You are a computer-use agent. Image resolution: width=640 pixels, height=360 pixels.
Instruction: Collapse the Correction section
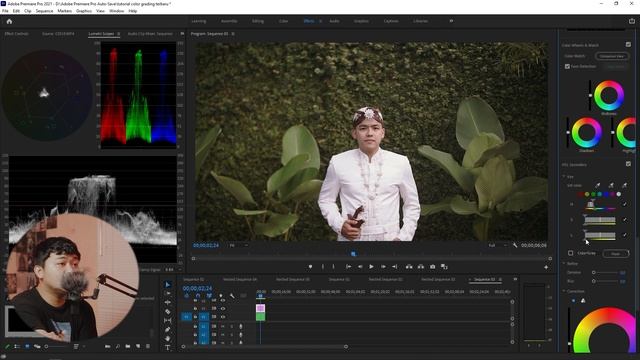pyautogui.click(x=564, y=291)
